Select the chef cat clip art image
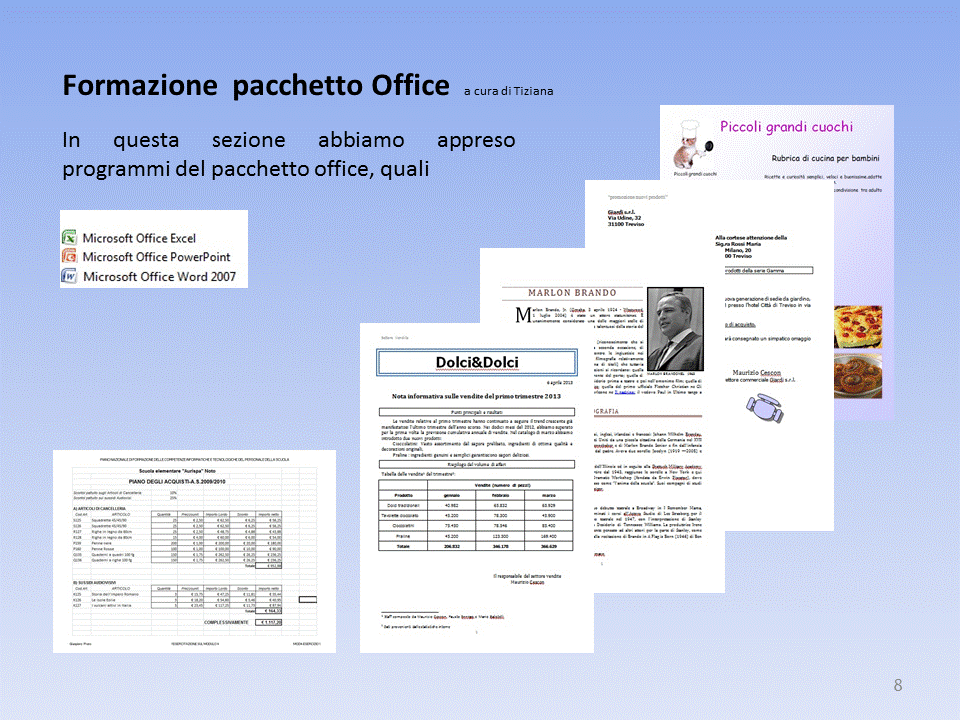960x720 pixels. [692, 144]
